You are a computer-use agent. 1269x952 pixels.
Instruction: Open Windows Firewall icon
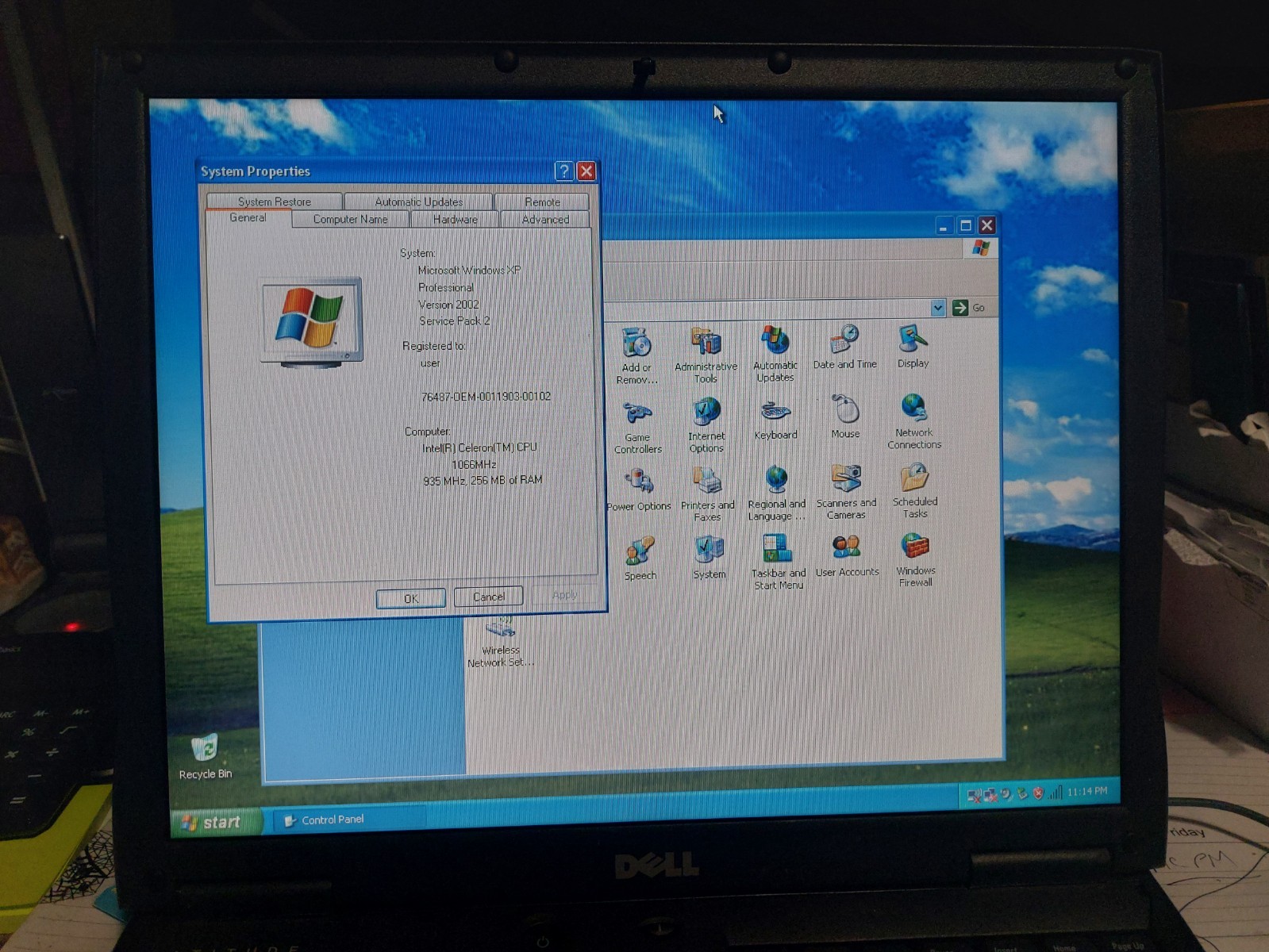(915, 560)
